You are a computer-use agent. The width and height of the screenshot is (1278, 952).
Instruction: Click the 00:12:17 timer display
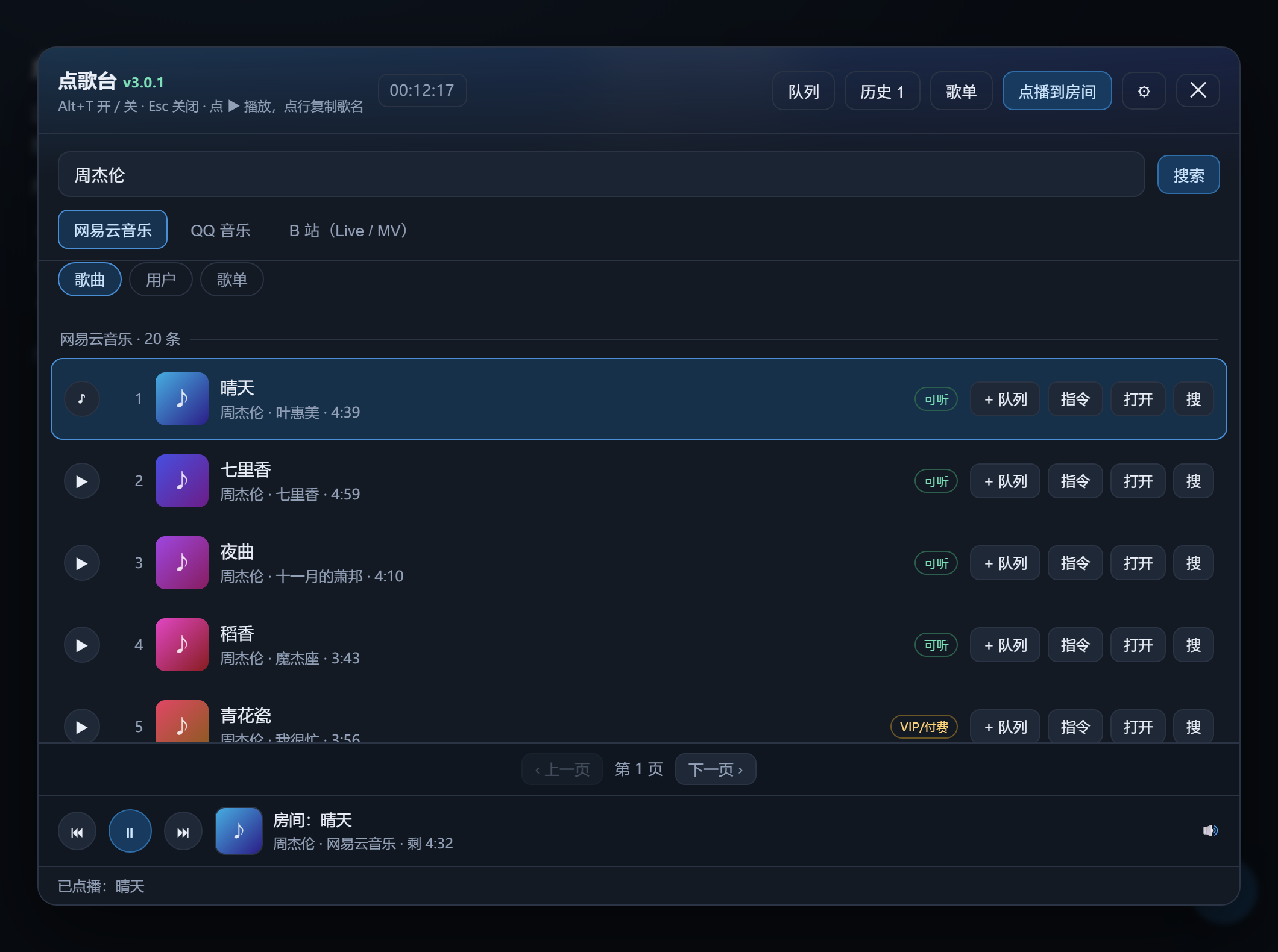coord(422,90)
